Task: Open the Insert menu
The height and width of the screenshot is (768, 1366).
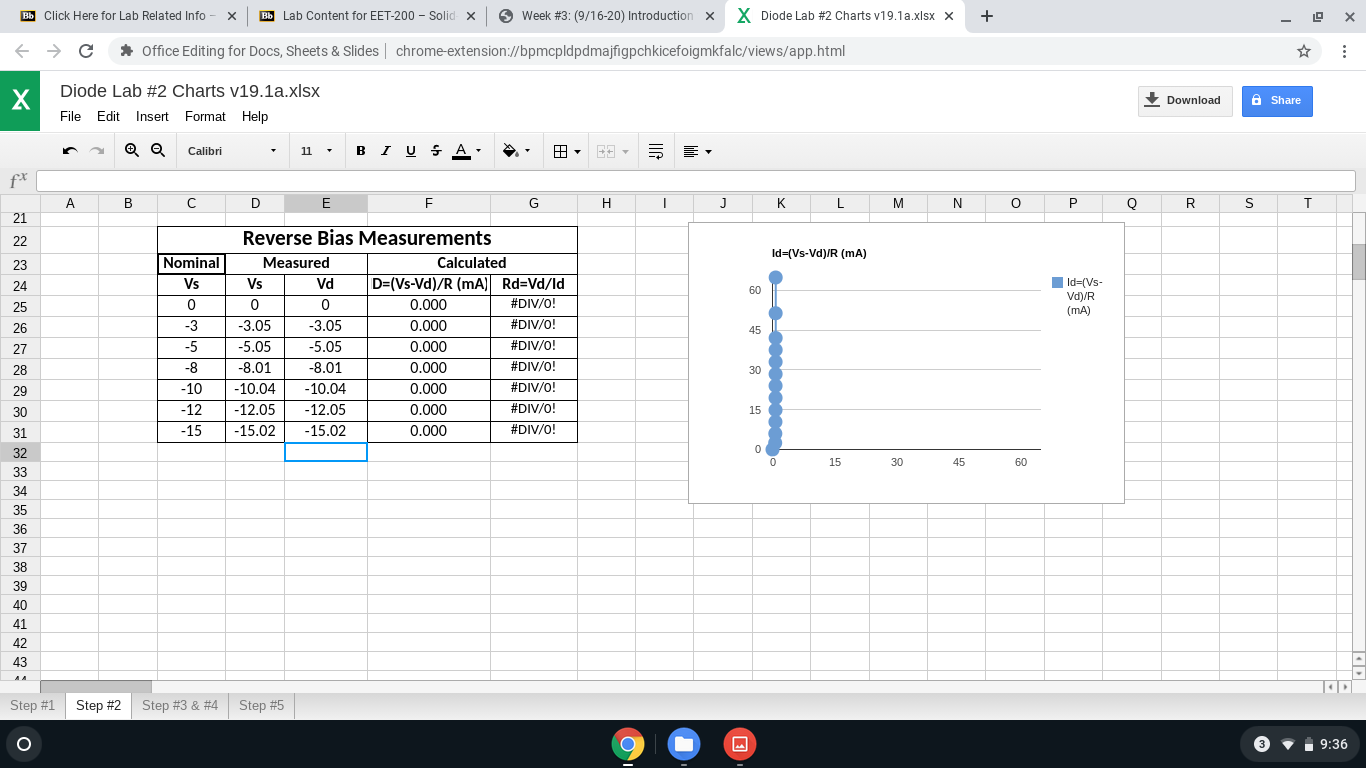Action: point(152,116)
